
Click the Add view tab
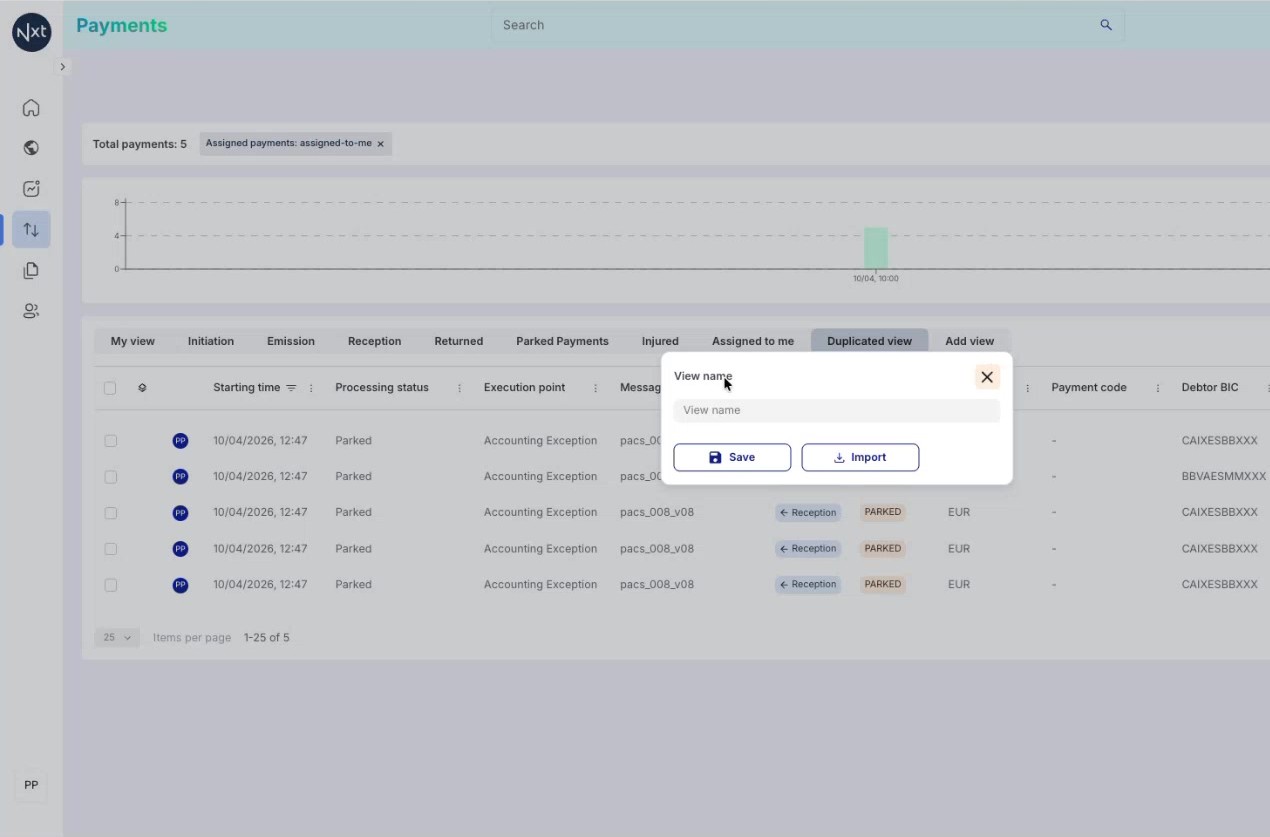coord(969,341)
